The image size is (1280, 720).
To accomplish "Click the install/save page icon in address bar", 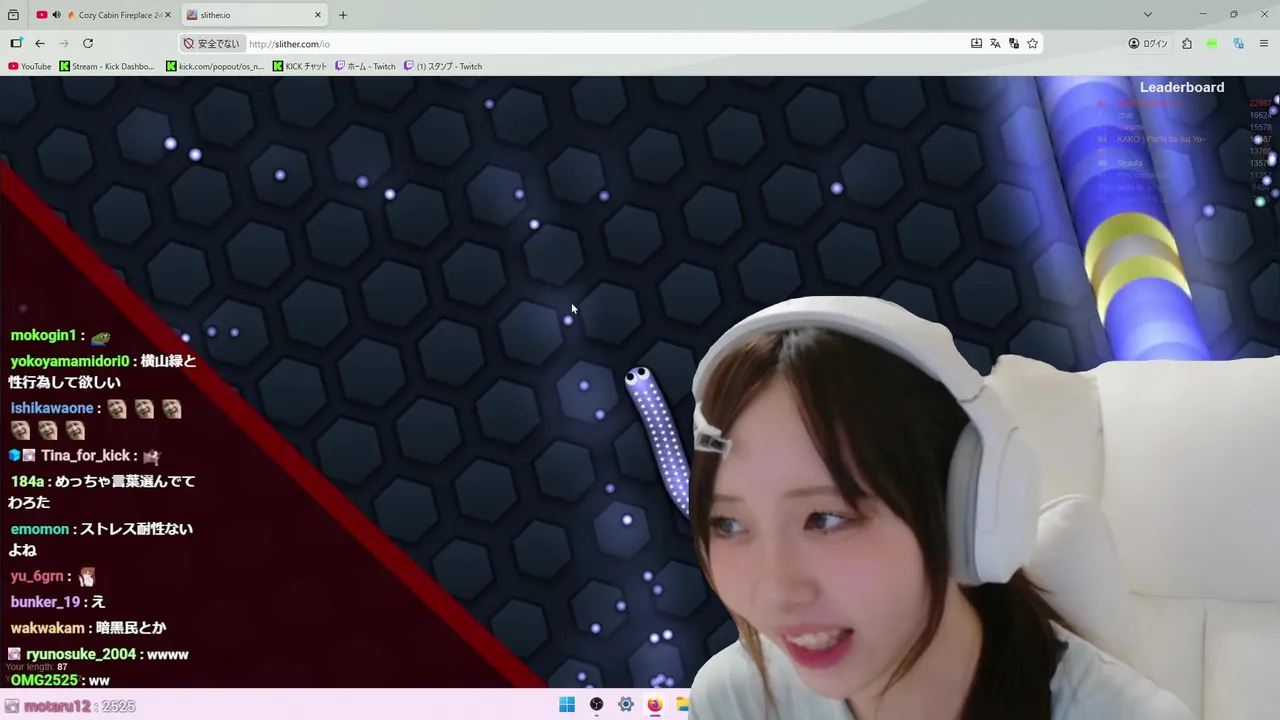I will click(x=976, y=43).
